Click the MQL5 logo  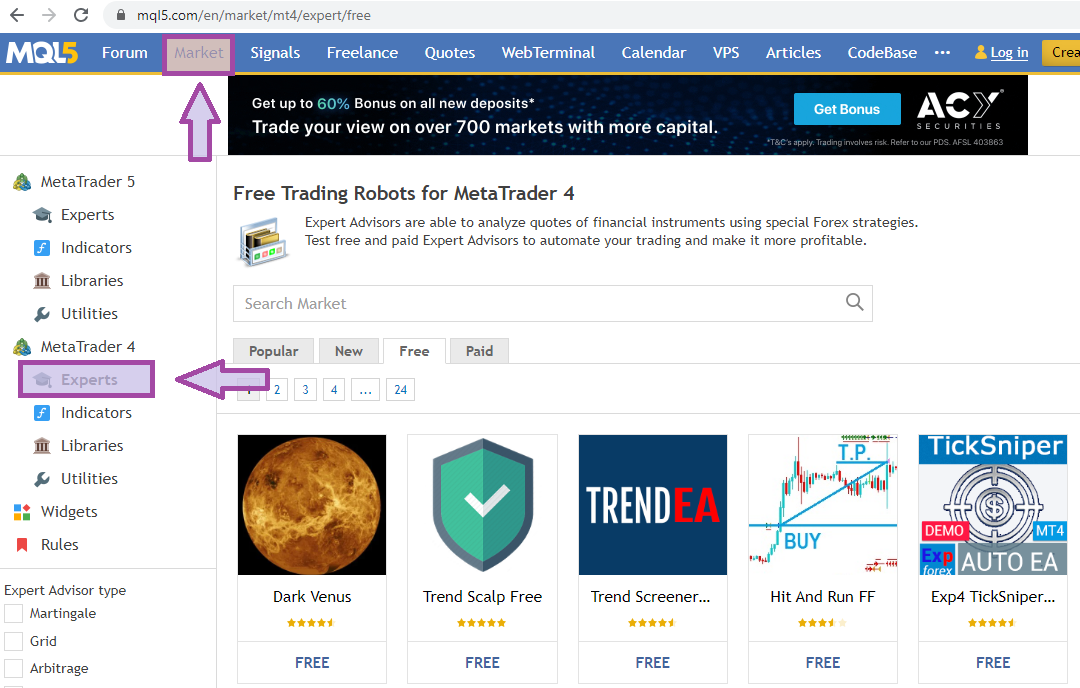click(x=42, y=53)
